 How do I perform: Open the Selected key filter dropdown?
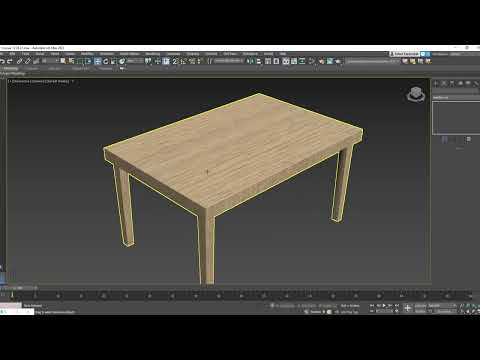pos(442,306)
